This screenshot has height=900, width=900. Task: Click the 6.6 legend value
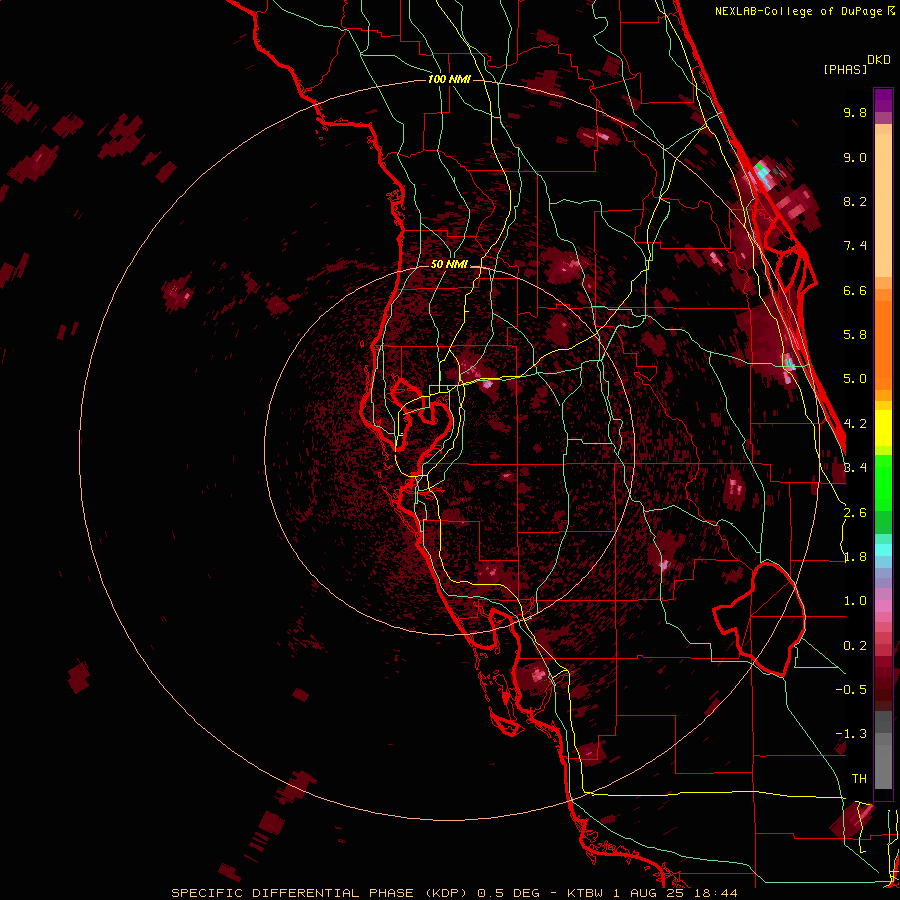[855, 290]
